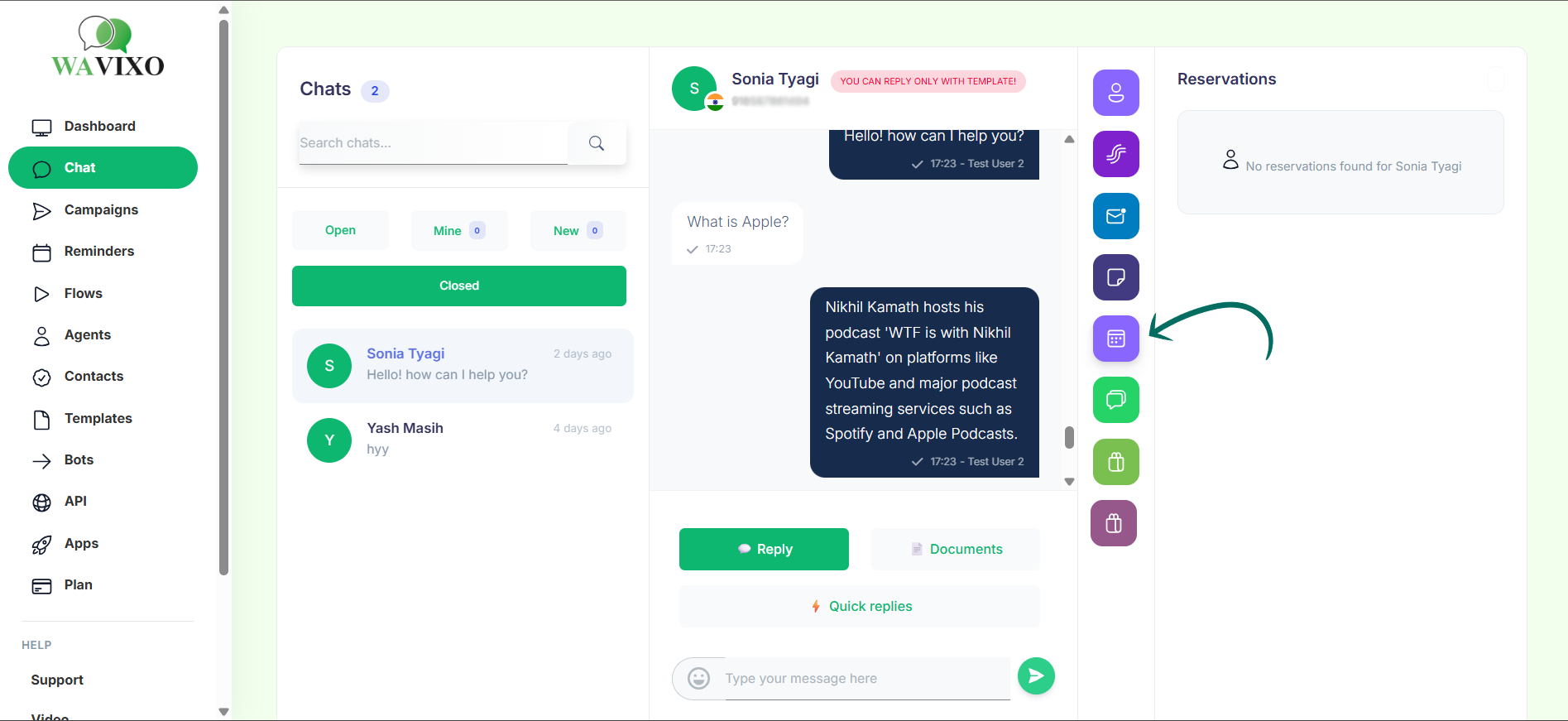This screenshot has width=1568, height=721.
Task: Click the purple flows icon in side toolbar
Action: pyautogui.click(x=1115, y=154)
